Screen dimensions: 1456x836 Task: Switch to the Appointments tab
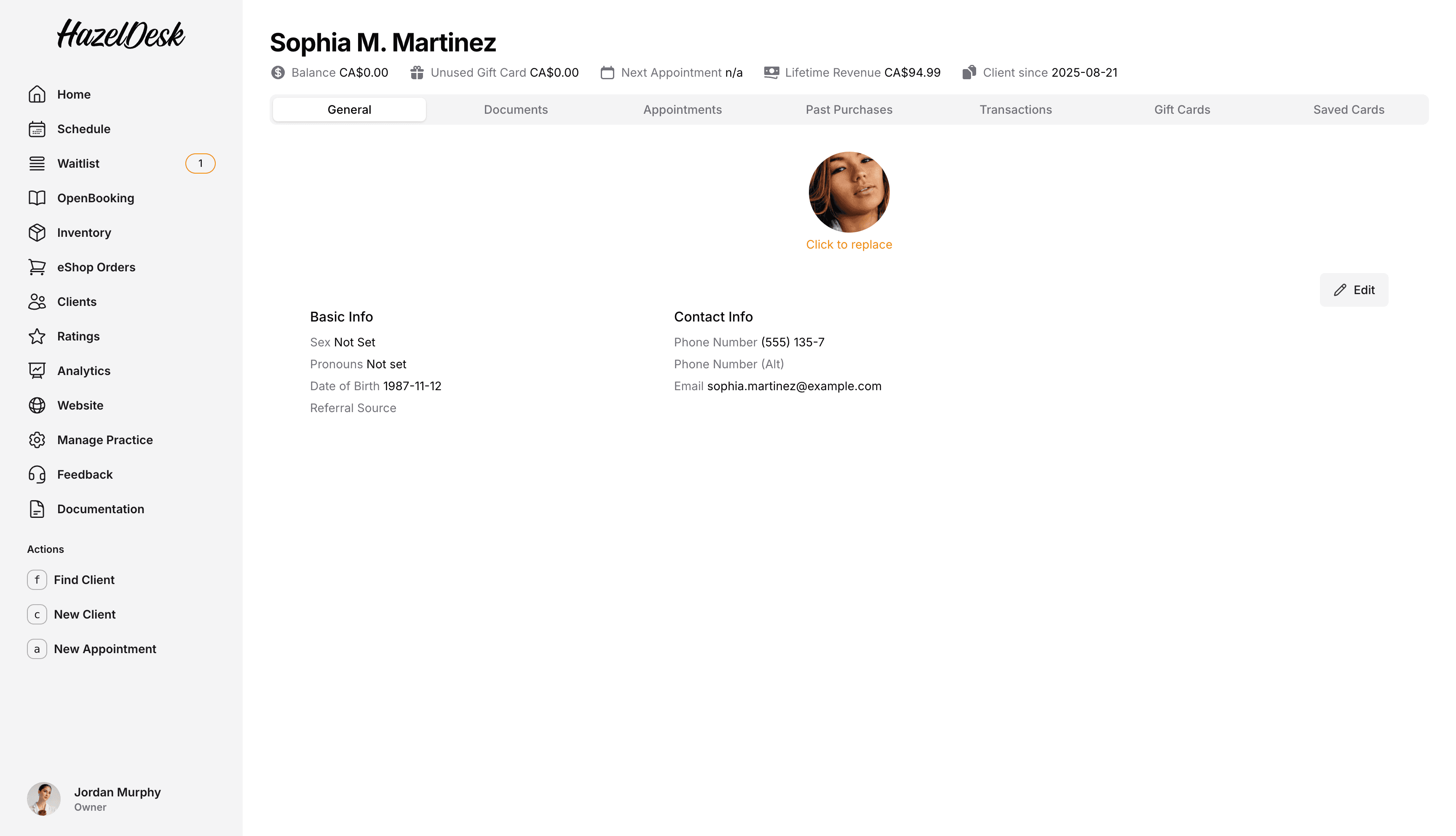tap(682, 109)
